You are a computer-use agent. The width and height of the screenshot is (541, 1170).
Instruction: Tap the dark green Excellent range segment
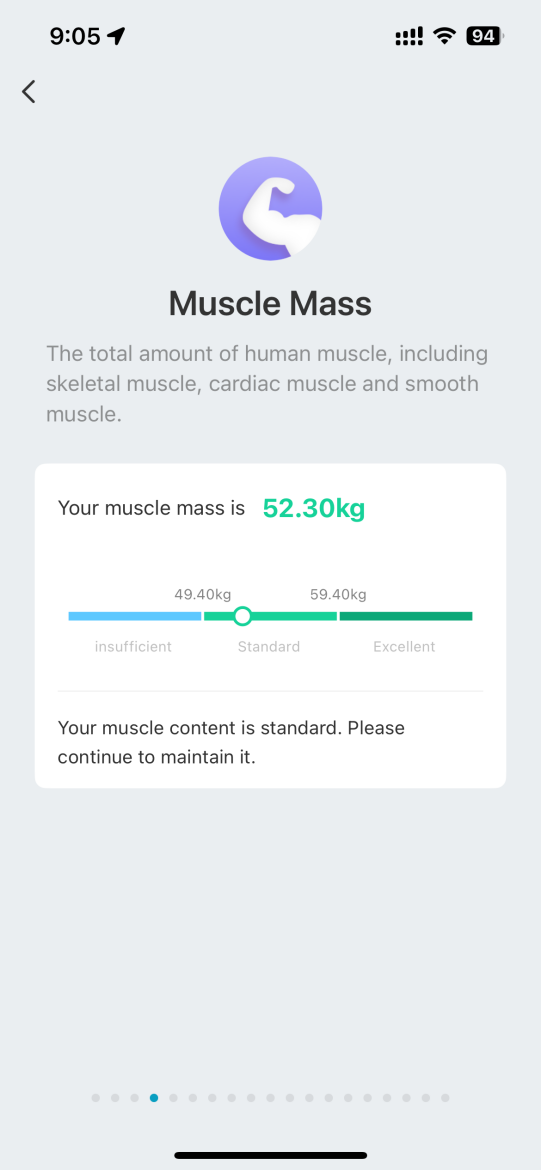(406, 616)
